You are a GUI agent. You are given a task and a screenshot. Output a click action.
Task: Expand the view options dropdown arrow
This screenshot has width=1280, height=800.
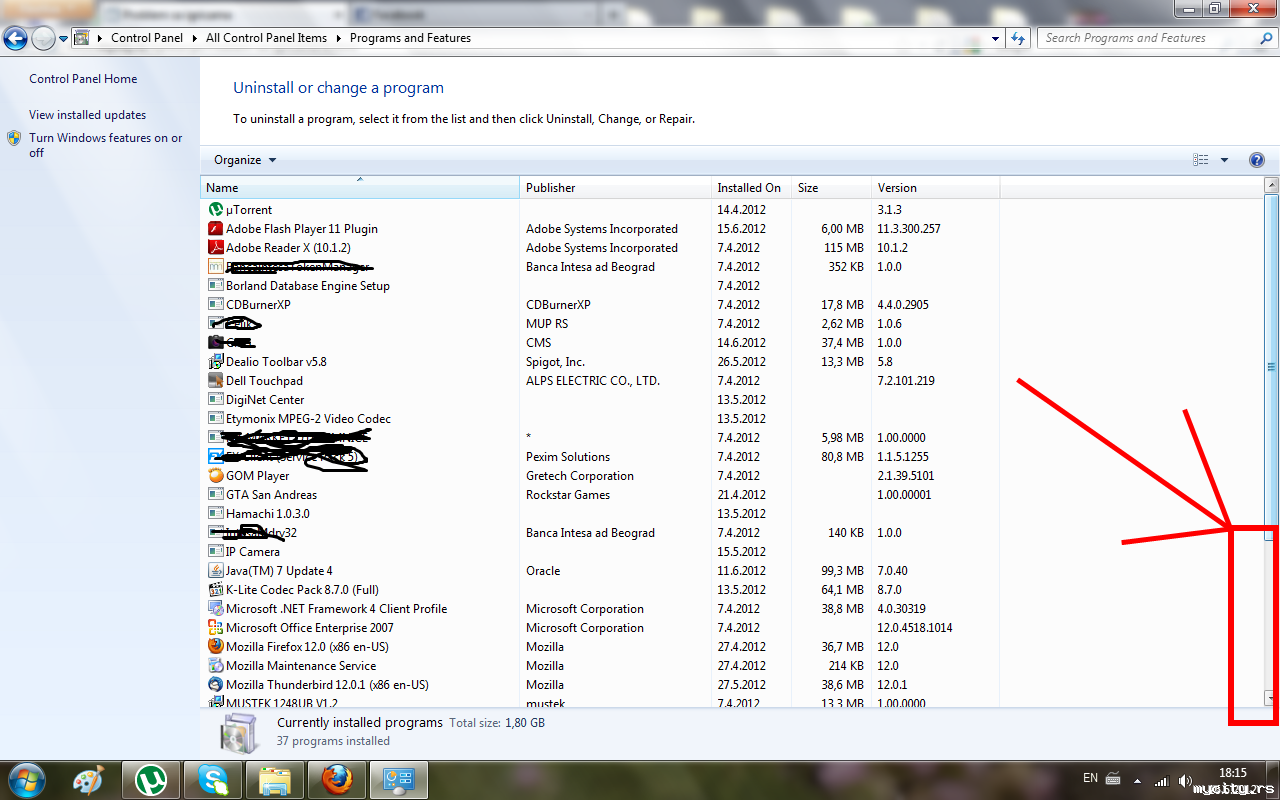[1224, 160]
